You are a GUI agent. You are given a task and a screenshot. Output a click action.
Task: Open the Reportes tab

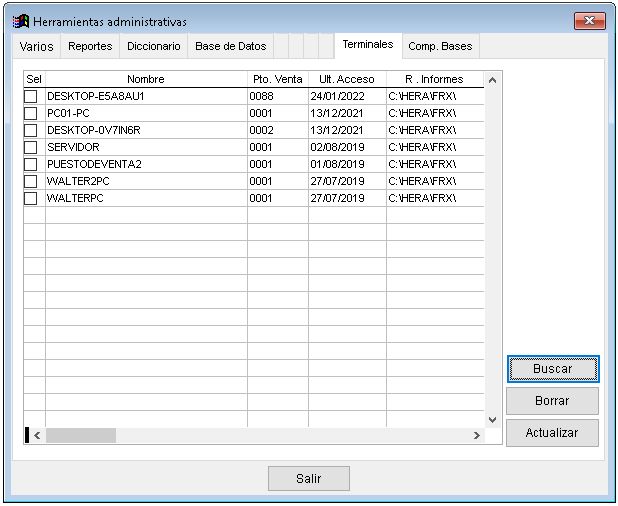pyautogui.click(x=90, y=47)
